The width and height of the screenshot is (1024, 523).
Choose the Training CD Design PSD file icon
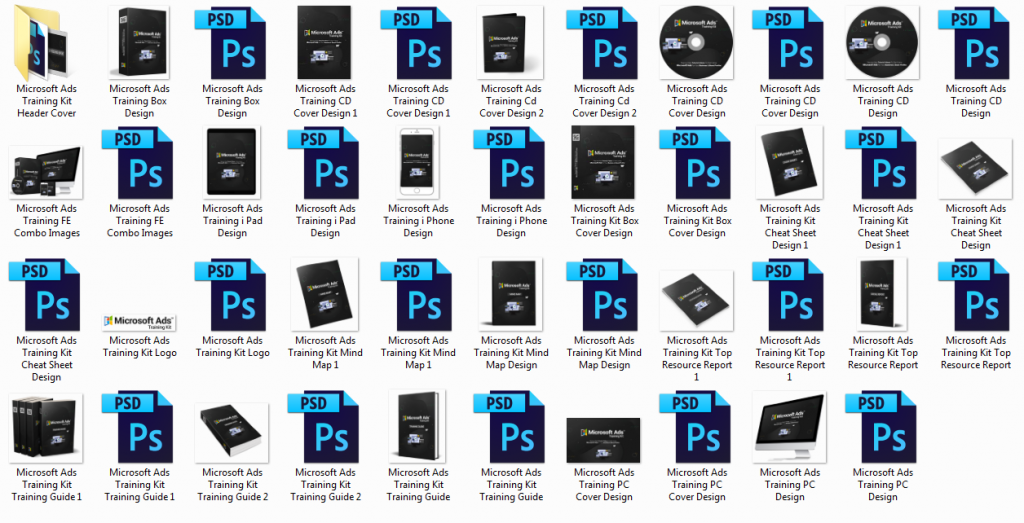pos(974,42)
